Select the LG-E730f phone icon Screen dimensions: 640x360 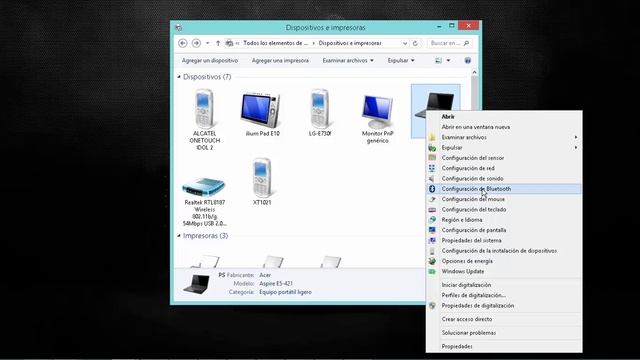(x=320, y=109)
